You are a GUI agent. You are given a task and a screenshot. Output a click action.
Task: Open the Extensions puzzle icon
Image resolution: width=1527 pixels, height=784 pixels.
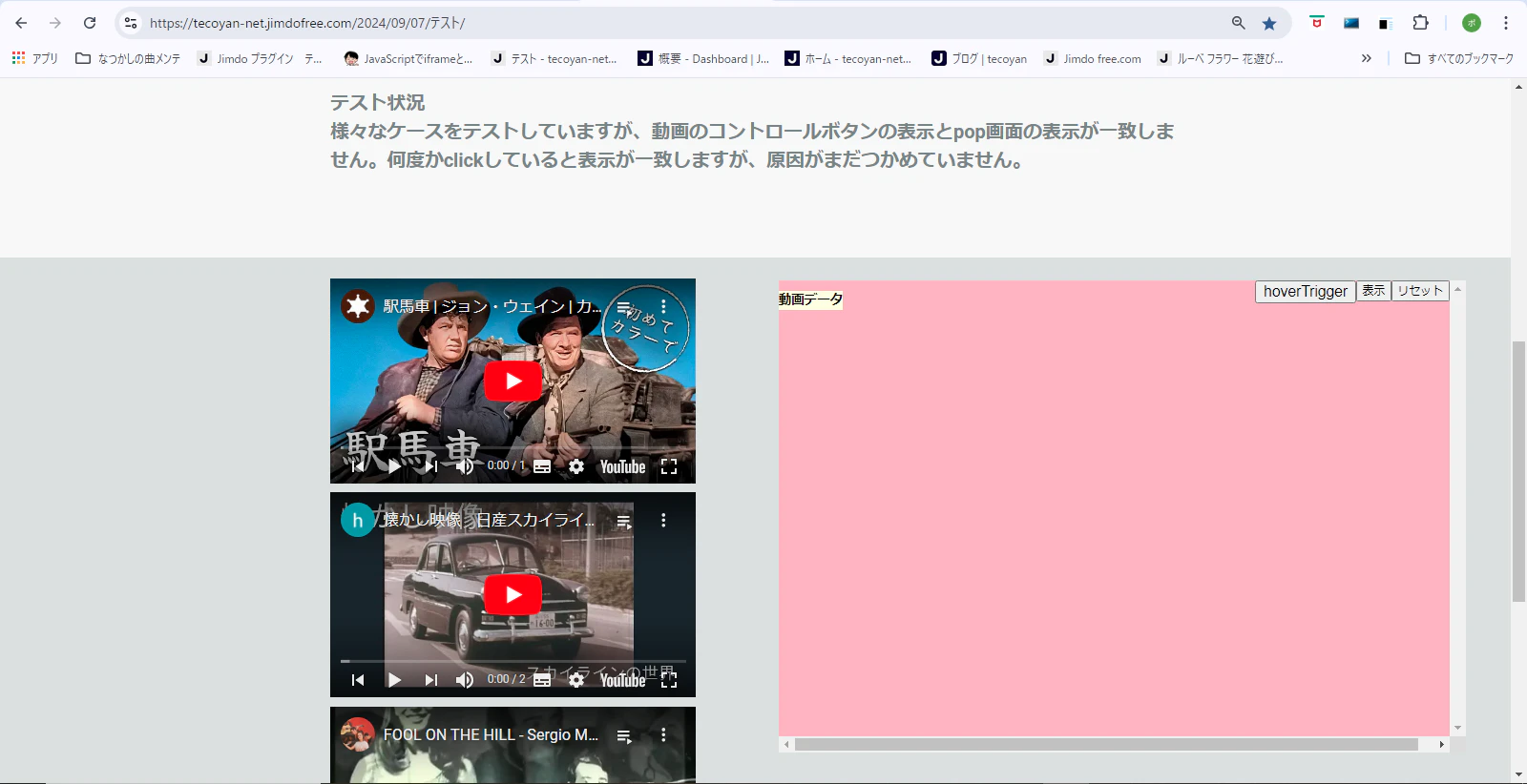pos(1420,23)
